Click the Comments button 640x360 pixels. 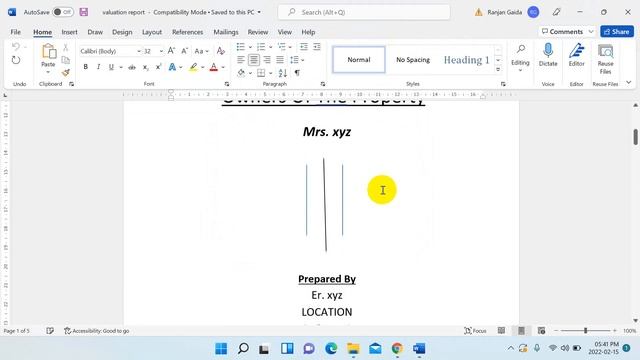coord(567,31)
